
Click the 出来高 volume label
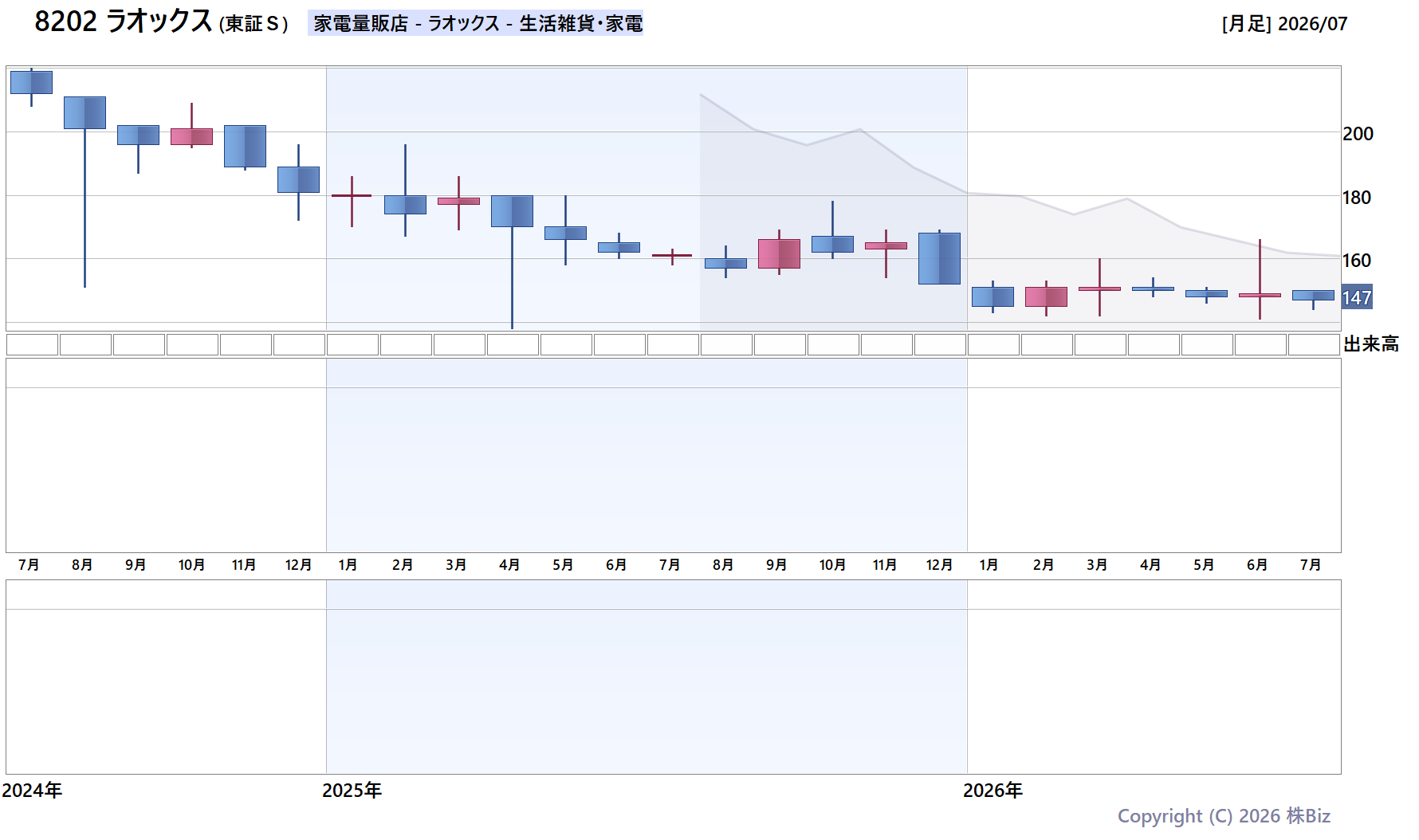(x=1371, y=344)
